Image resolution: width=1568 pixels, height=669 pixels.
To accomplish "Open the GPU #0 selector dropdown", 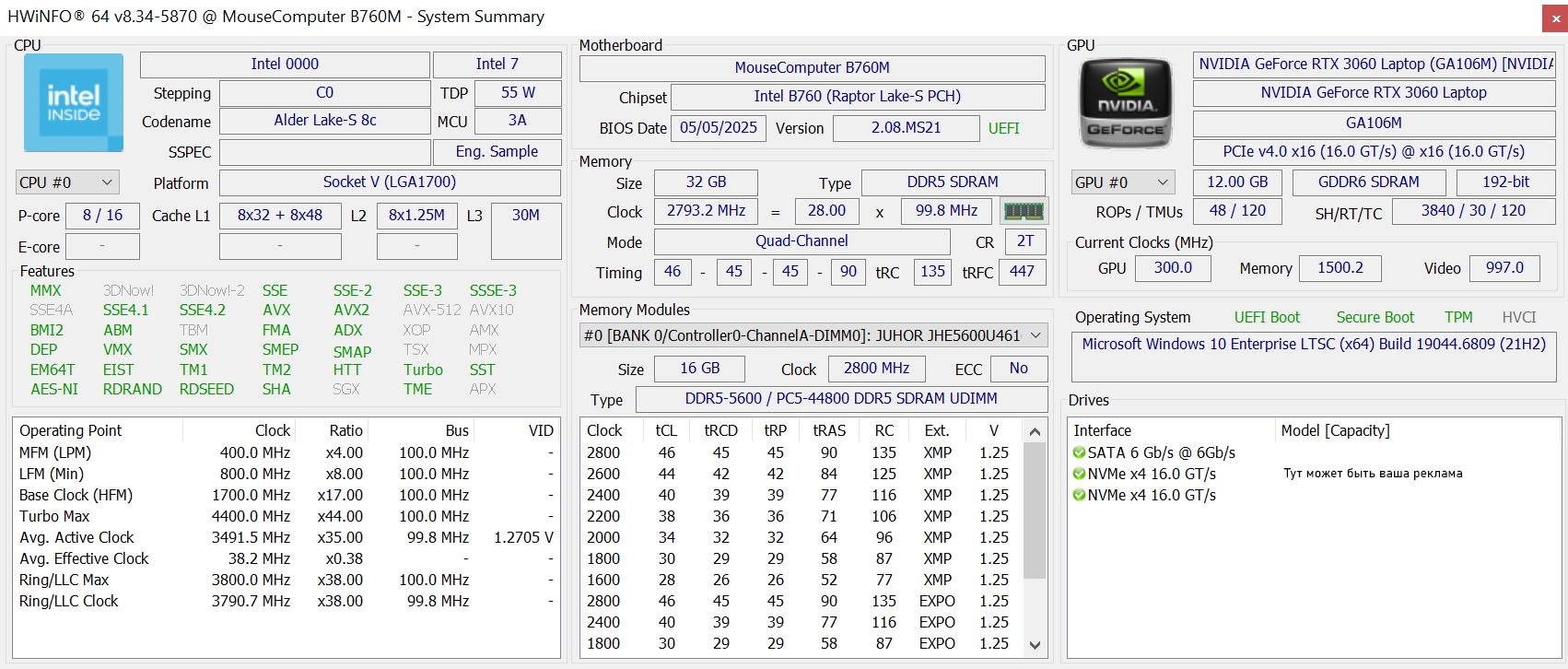I will (1123, 182).
